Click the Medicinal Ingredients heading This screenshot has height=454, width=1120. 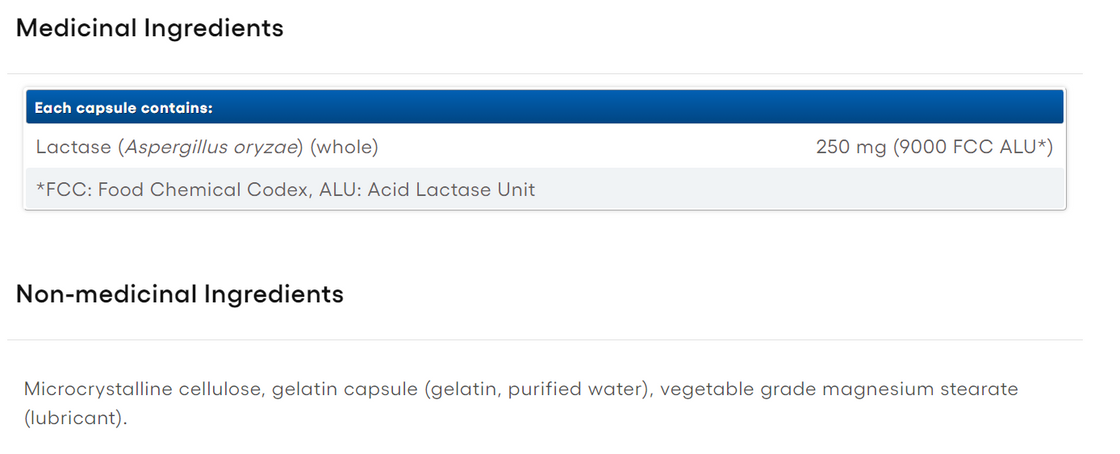click(150, 29)
